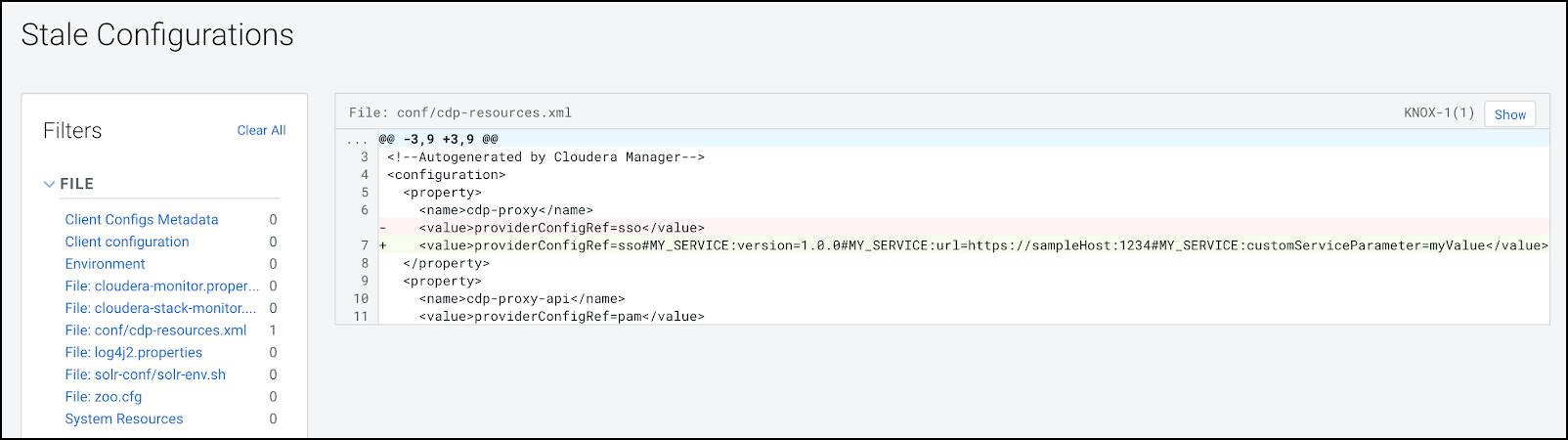Select the Client configuration filter
1568x440 pixels.
click(x=127, y=242)
